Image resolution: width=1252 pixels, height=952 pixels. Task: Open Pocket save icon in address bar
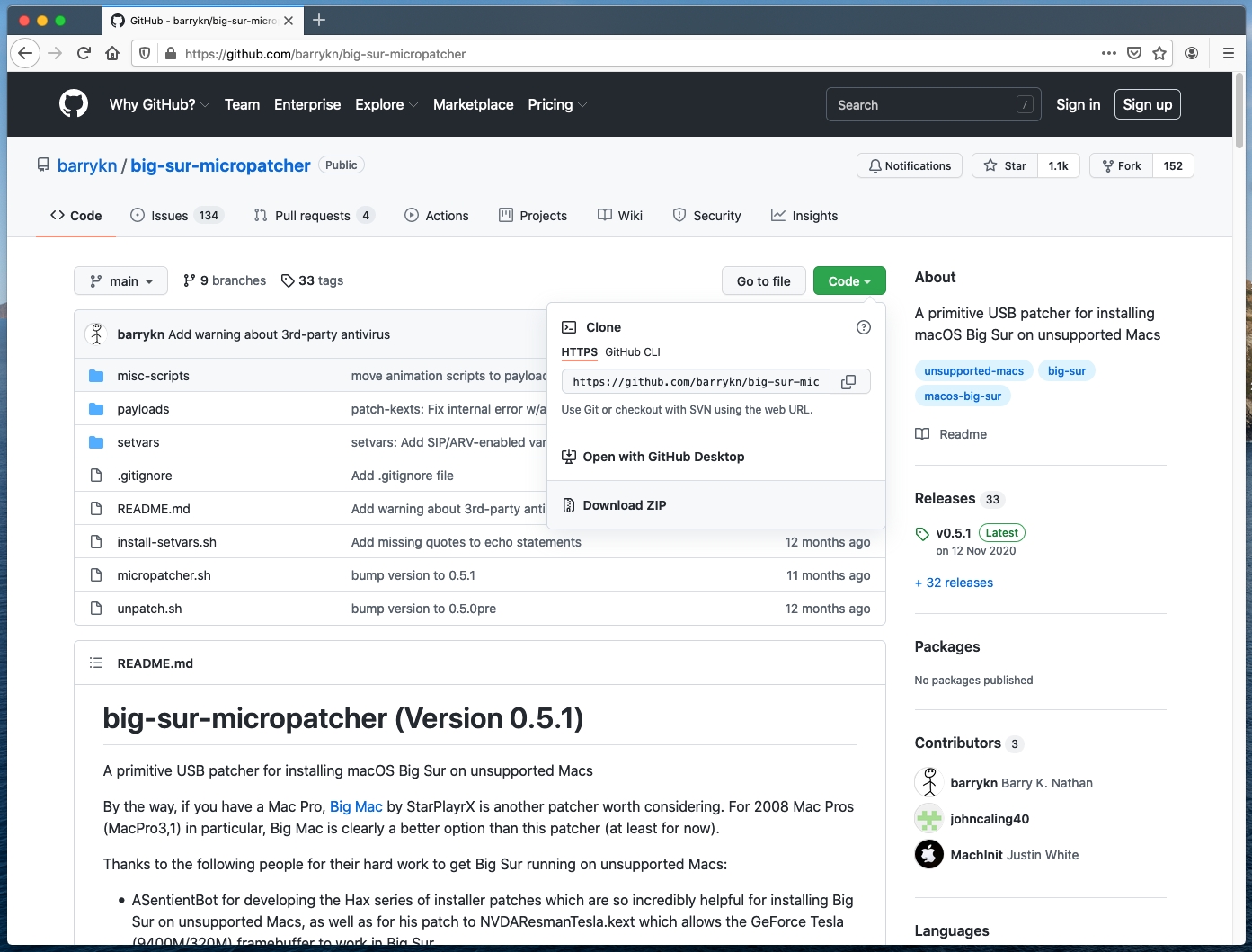[1134, 53]
